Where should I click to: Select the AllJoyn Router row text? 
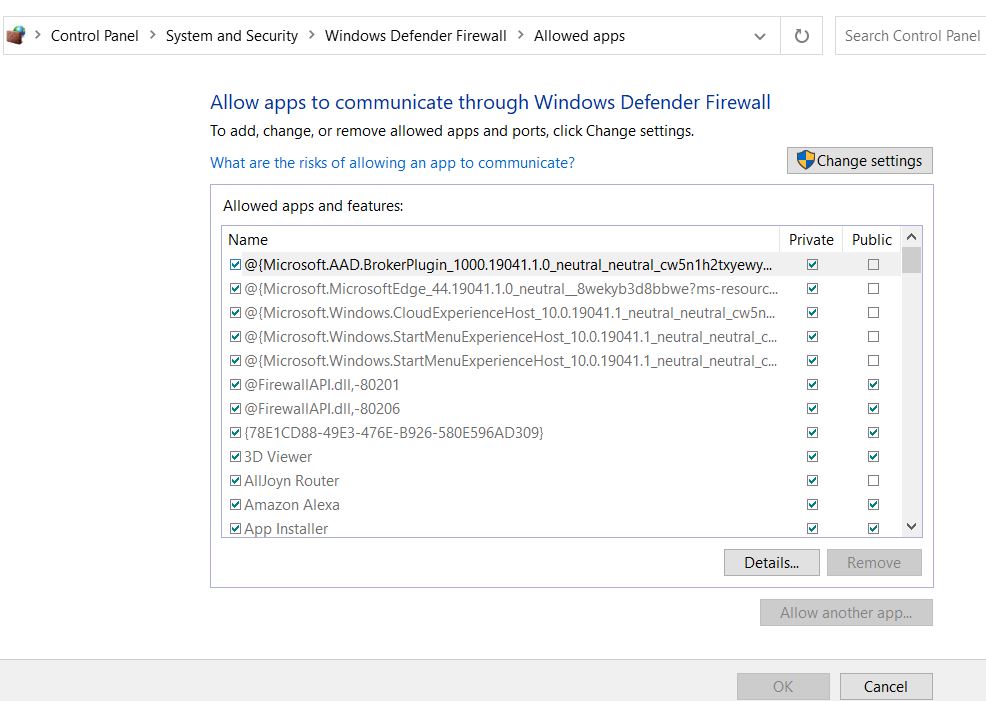[x=291, y=480]
